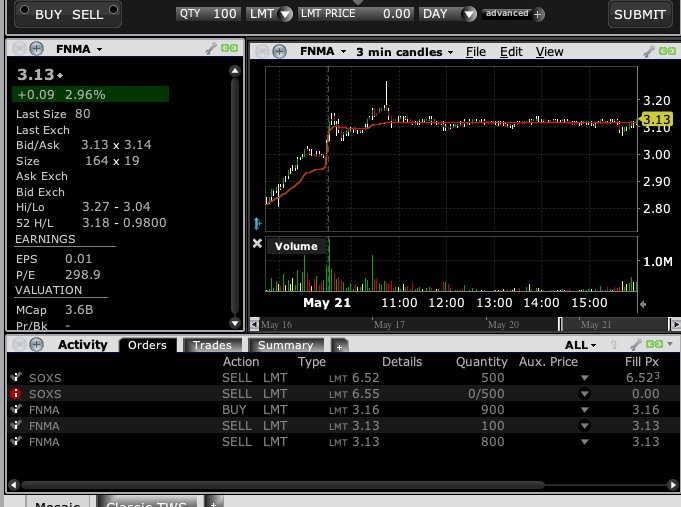Click May 20 on chart timeline strip

(x=503, y=325)
